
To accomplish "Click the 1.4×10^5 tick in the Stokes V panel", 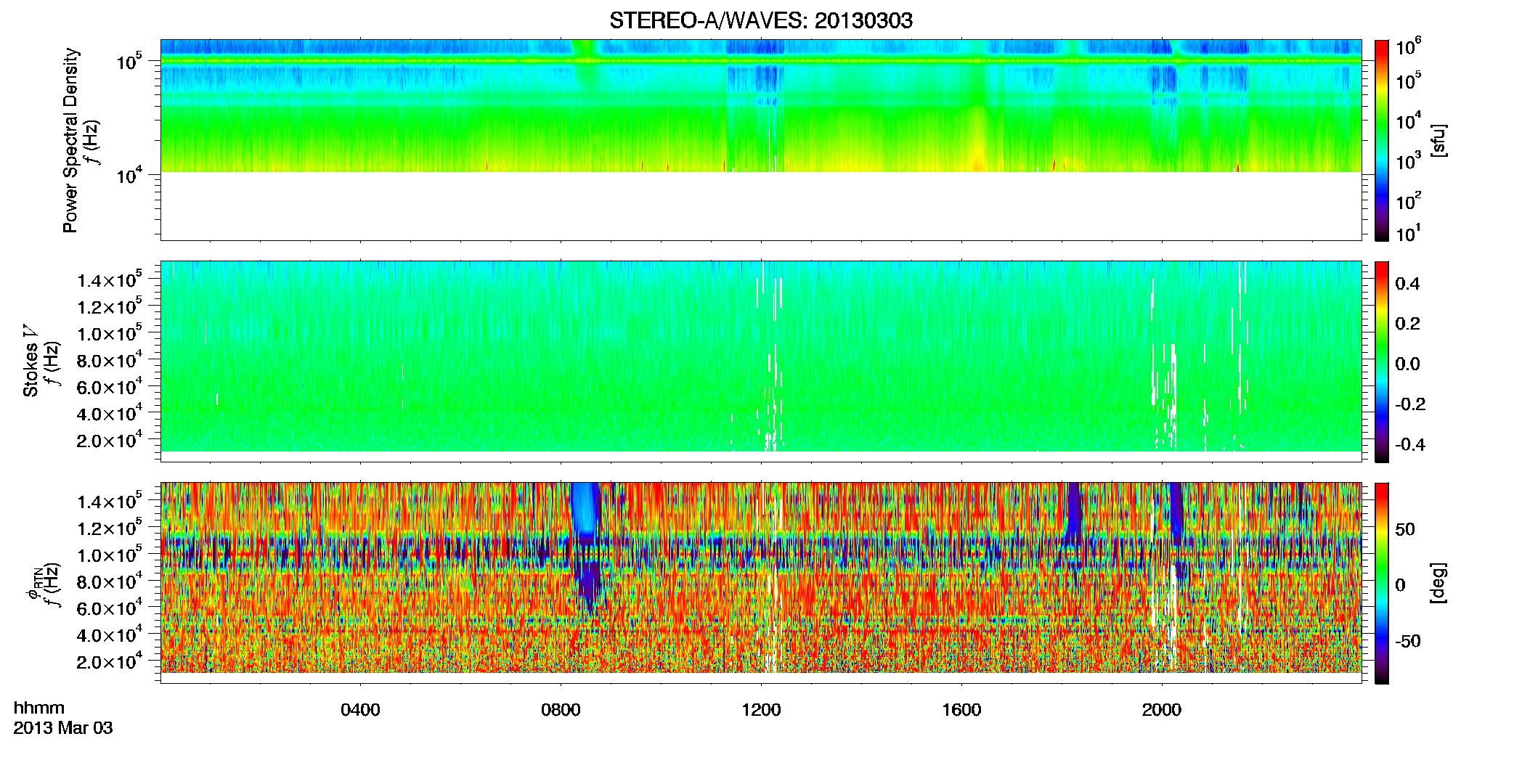I will click(x=109, y=279).
